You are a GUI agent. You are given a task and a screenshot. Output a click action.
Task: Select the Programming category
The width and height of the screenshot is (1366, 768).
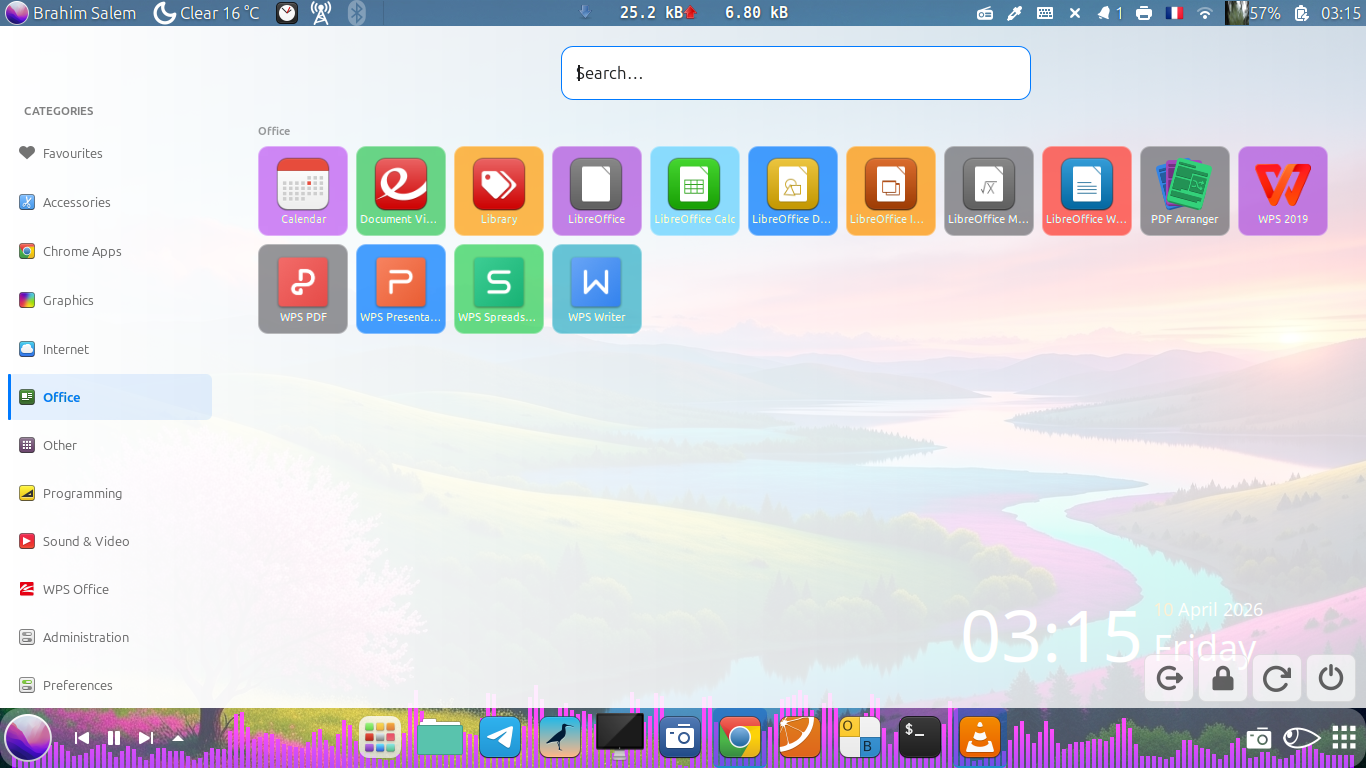point(110,493)
